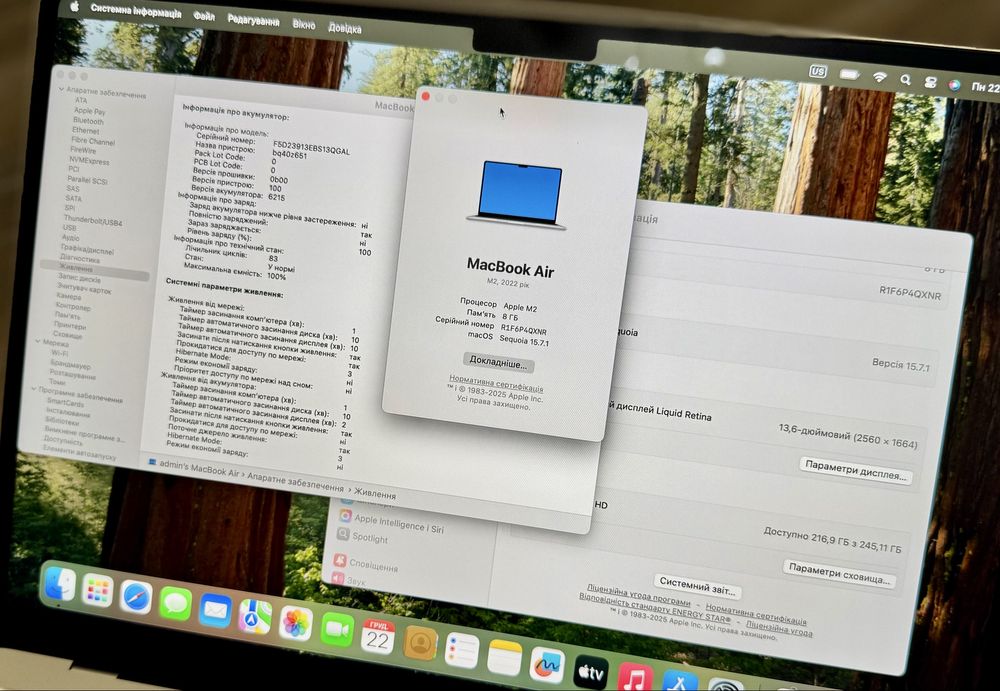Launch Safari from the Dock
The width and height of the screenshot is (1000, 691).
(136, 598)
